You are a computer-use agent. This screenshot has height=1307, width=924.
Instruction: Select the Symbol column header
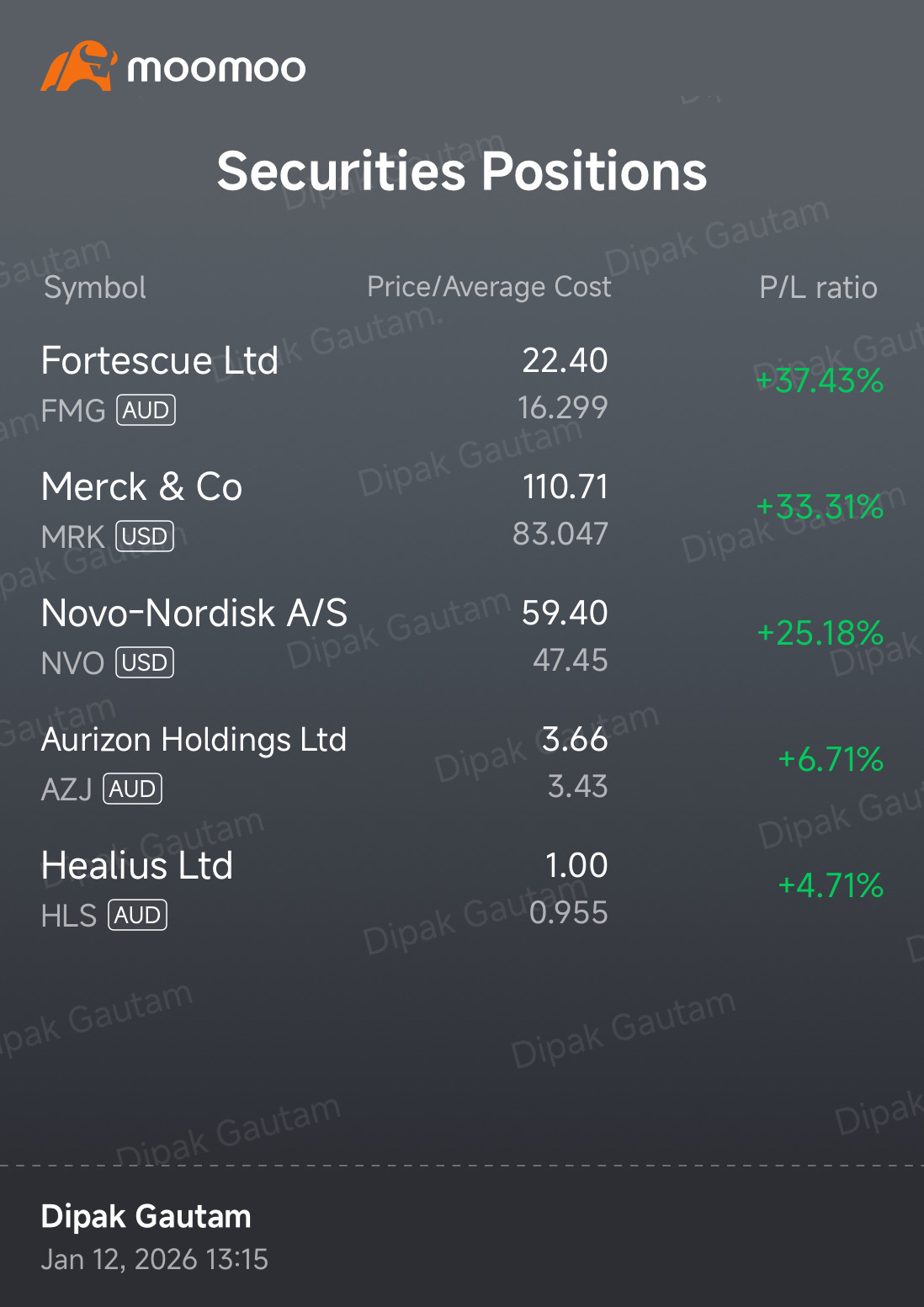95,288
